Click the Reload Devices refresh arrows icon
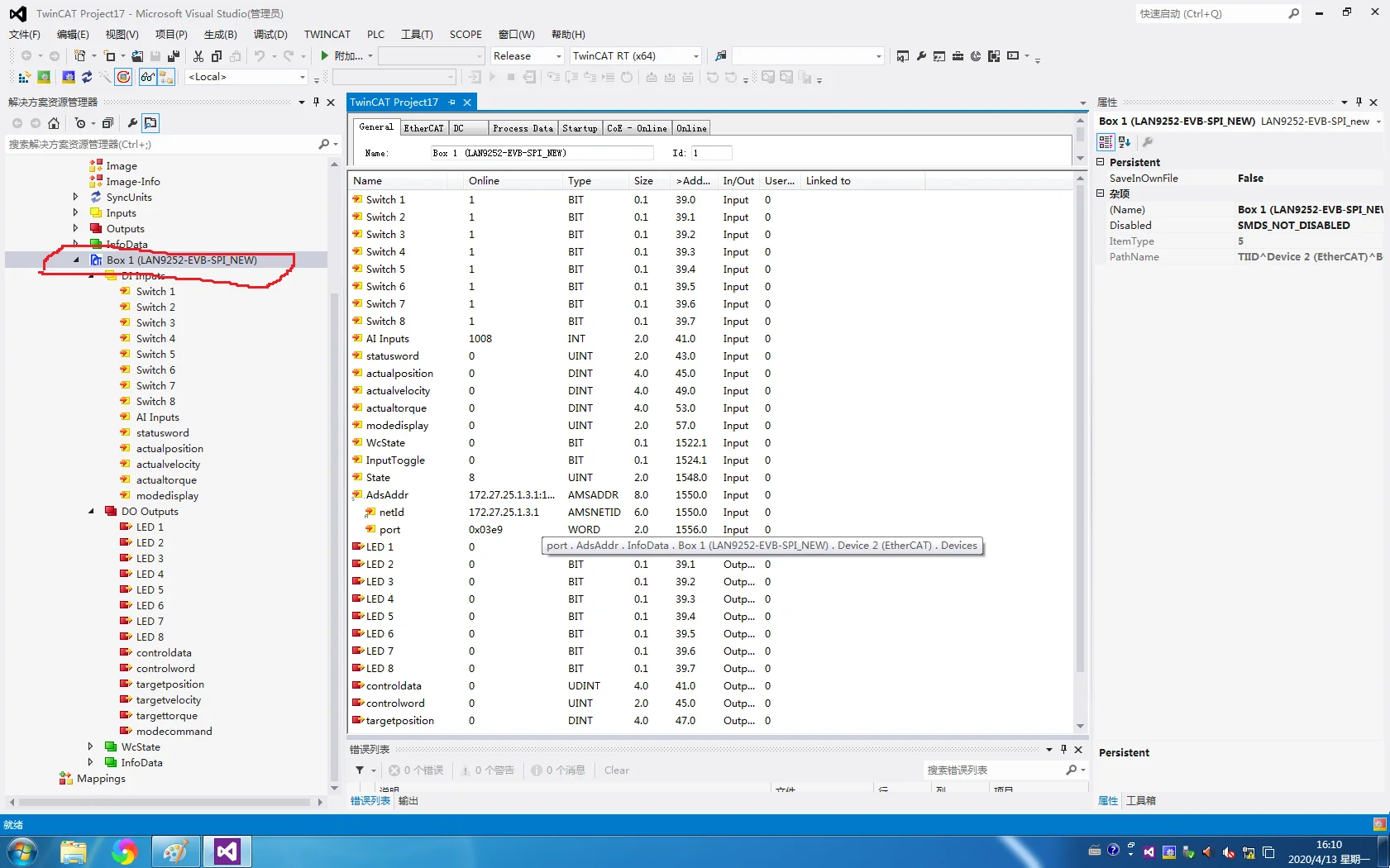 point(87,77)
